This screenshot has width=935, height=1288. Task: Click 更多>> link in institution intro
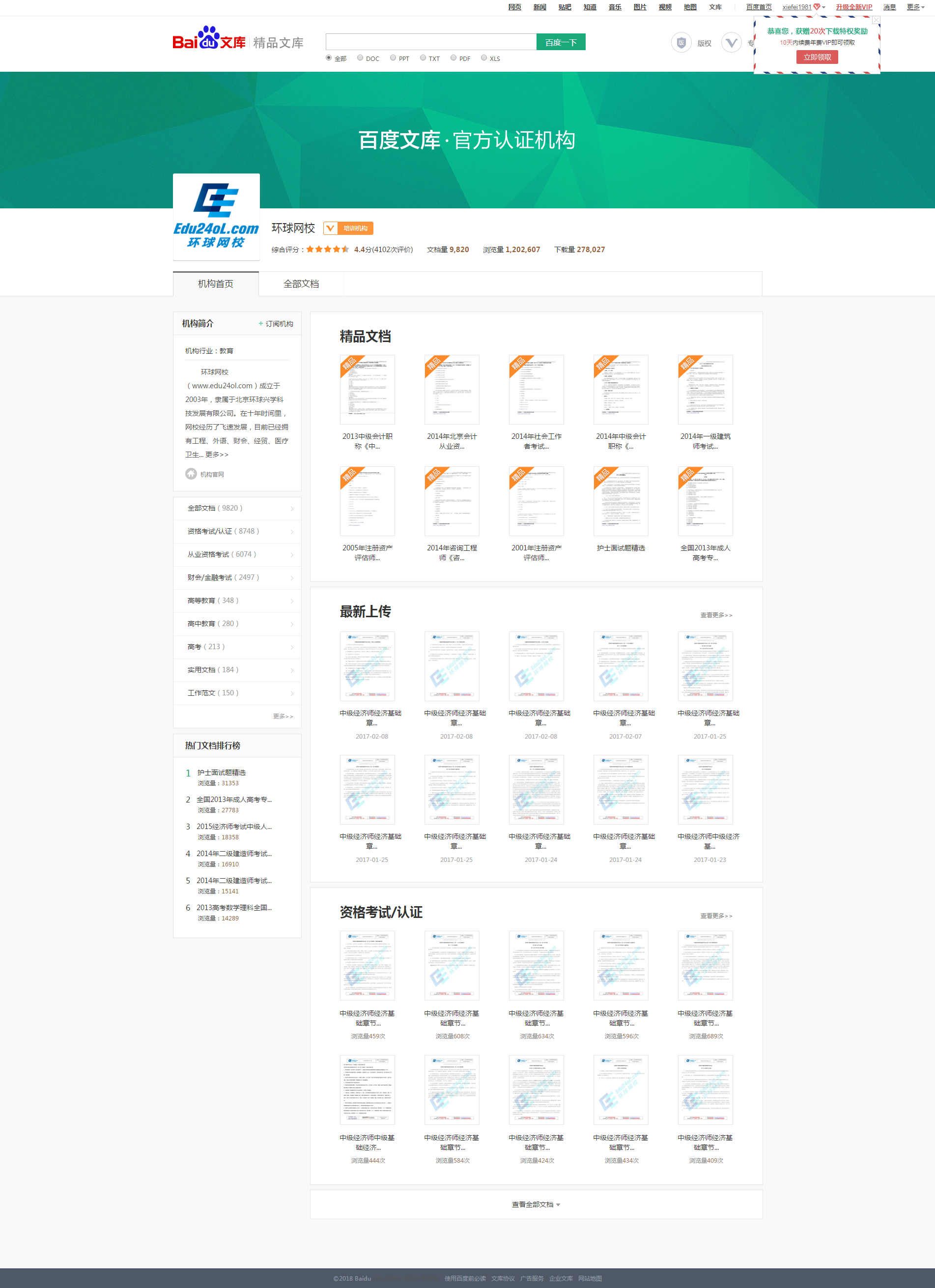point(217,455)
